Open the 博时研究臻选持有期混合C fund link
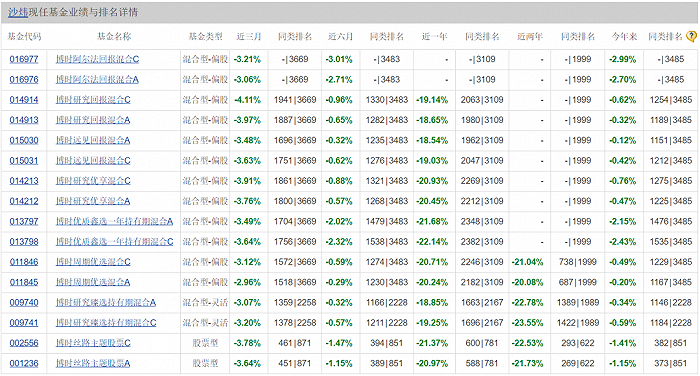Viewport: 700px width, 376px height. pos(106,323)
